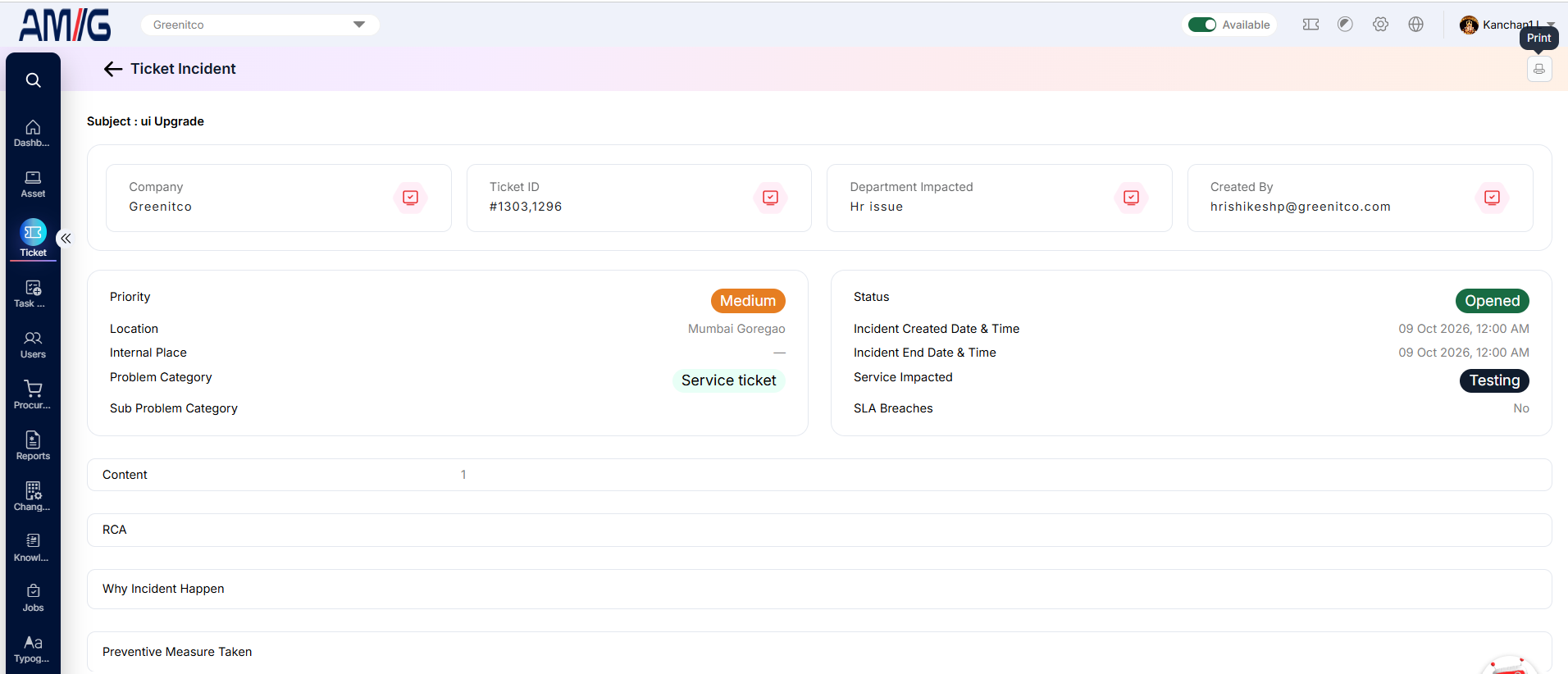Select the Why Incident Happen row

(819, 589)
